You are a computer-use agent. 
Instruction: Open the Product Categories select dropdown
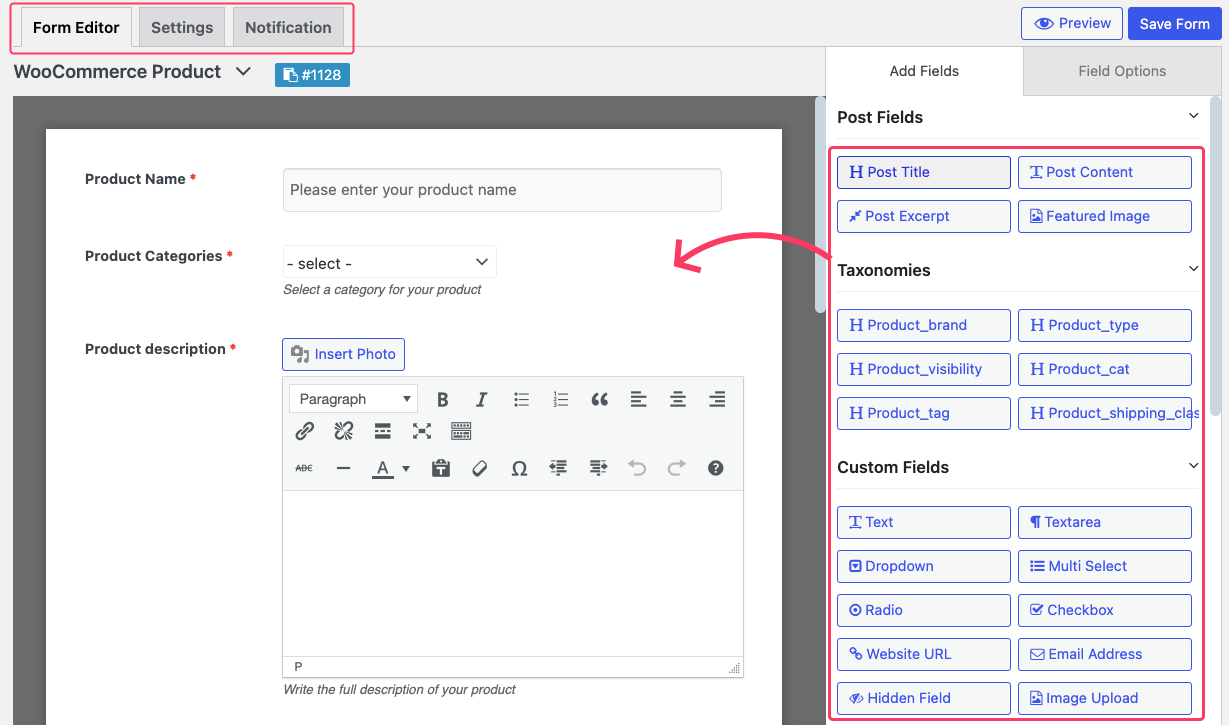[390, 262]
